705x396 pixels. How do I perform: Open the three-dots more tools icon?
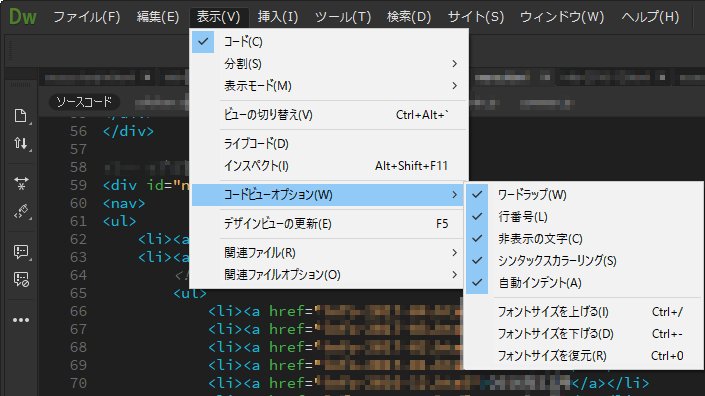[x=21, y=320]
